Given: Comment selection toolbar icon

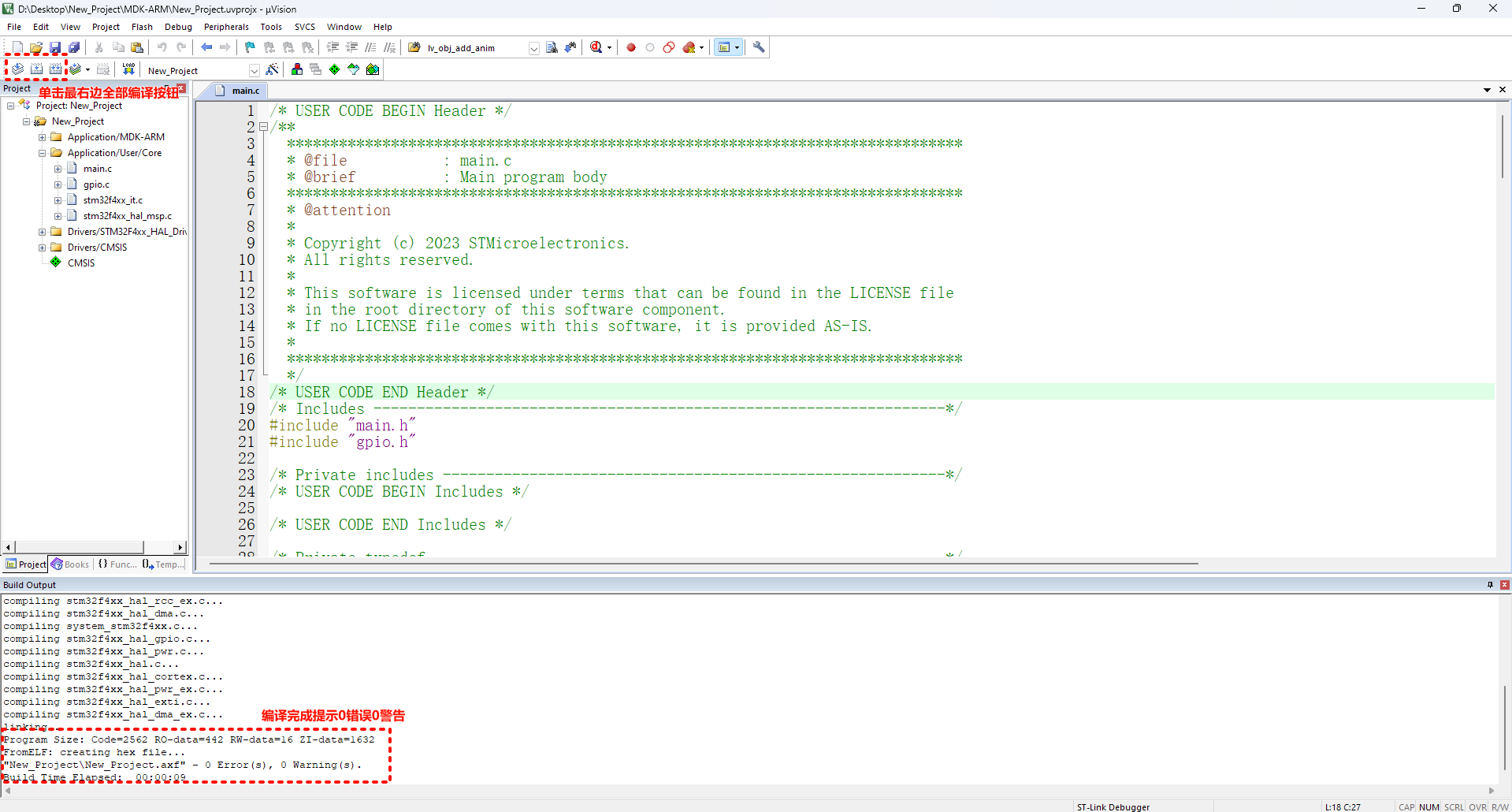Looking at the screenshot, I should tap(371, 47).
